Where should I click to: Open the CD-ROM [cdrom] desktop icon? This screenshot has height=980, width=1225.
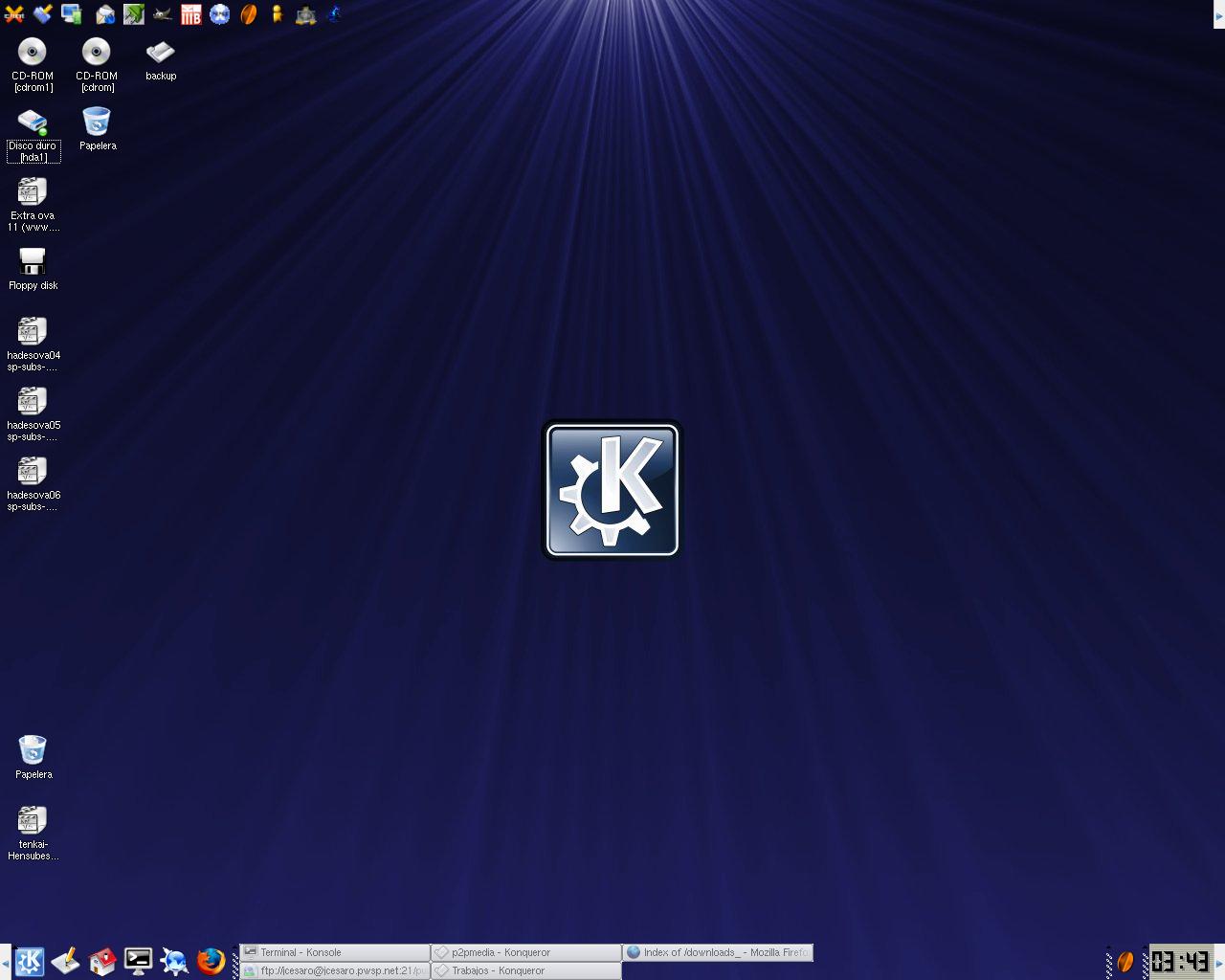click(97, 64)
